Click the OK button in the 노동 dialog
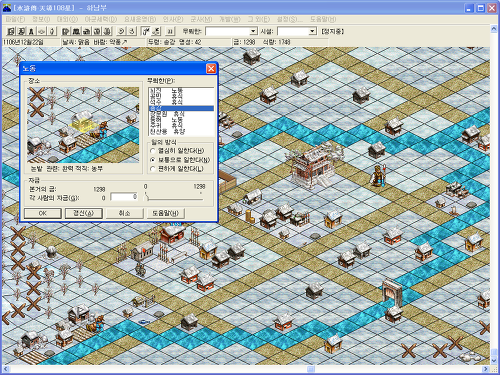500x375 pixels. point(43,213)
